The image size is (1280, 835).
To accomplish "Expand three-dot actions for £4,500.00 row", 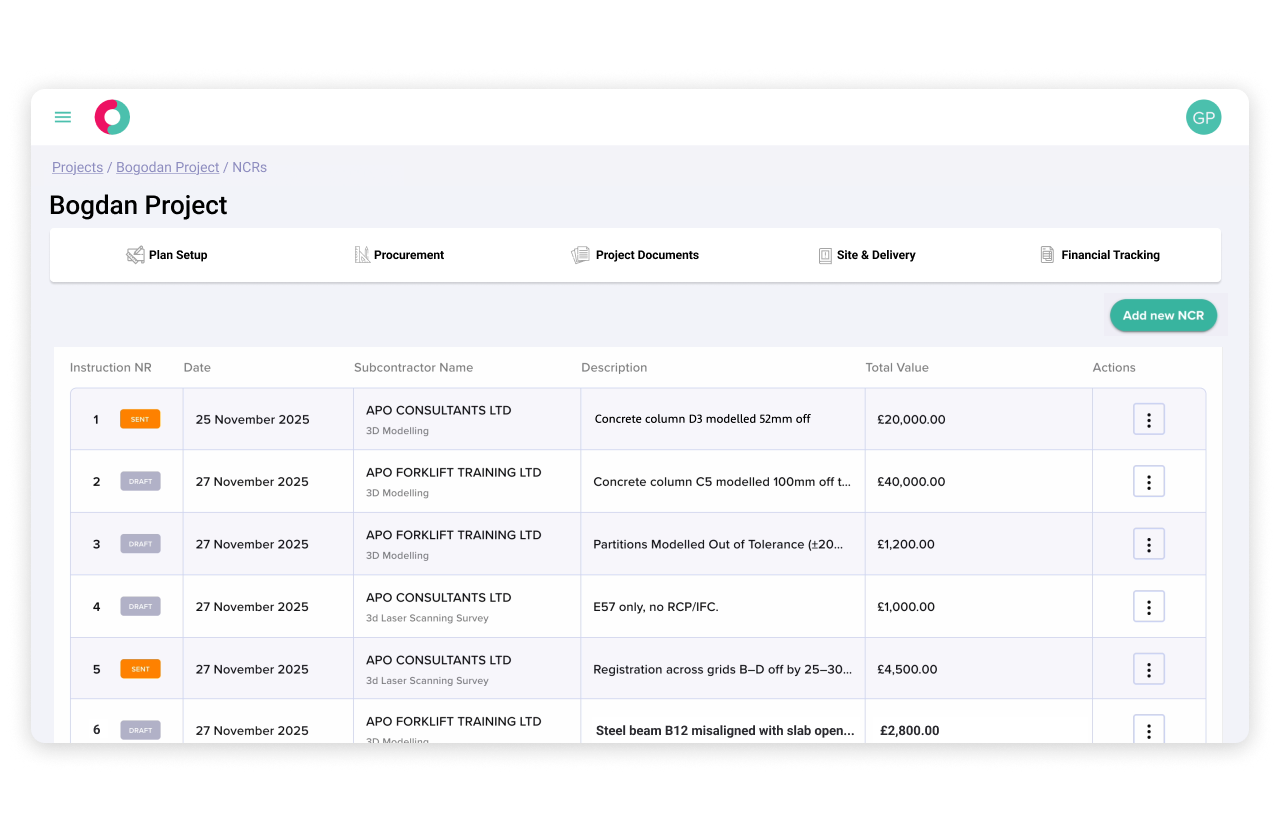I will pos(1148,670).
